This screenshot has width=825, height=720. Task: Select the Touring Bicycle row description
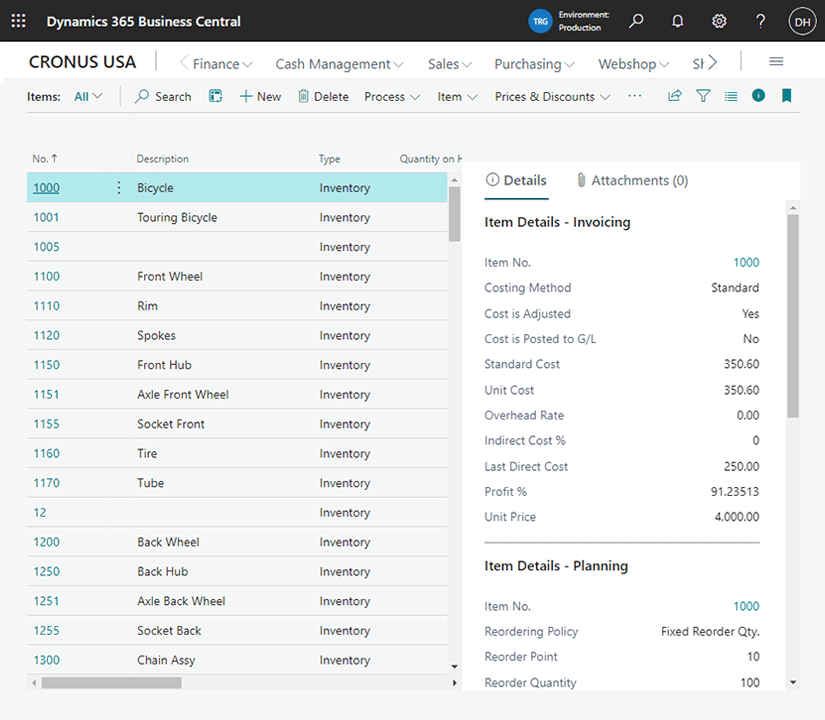(177, 217)
